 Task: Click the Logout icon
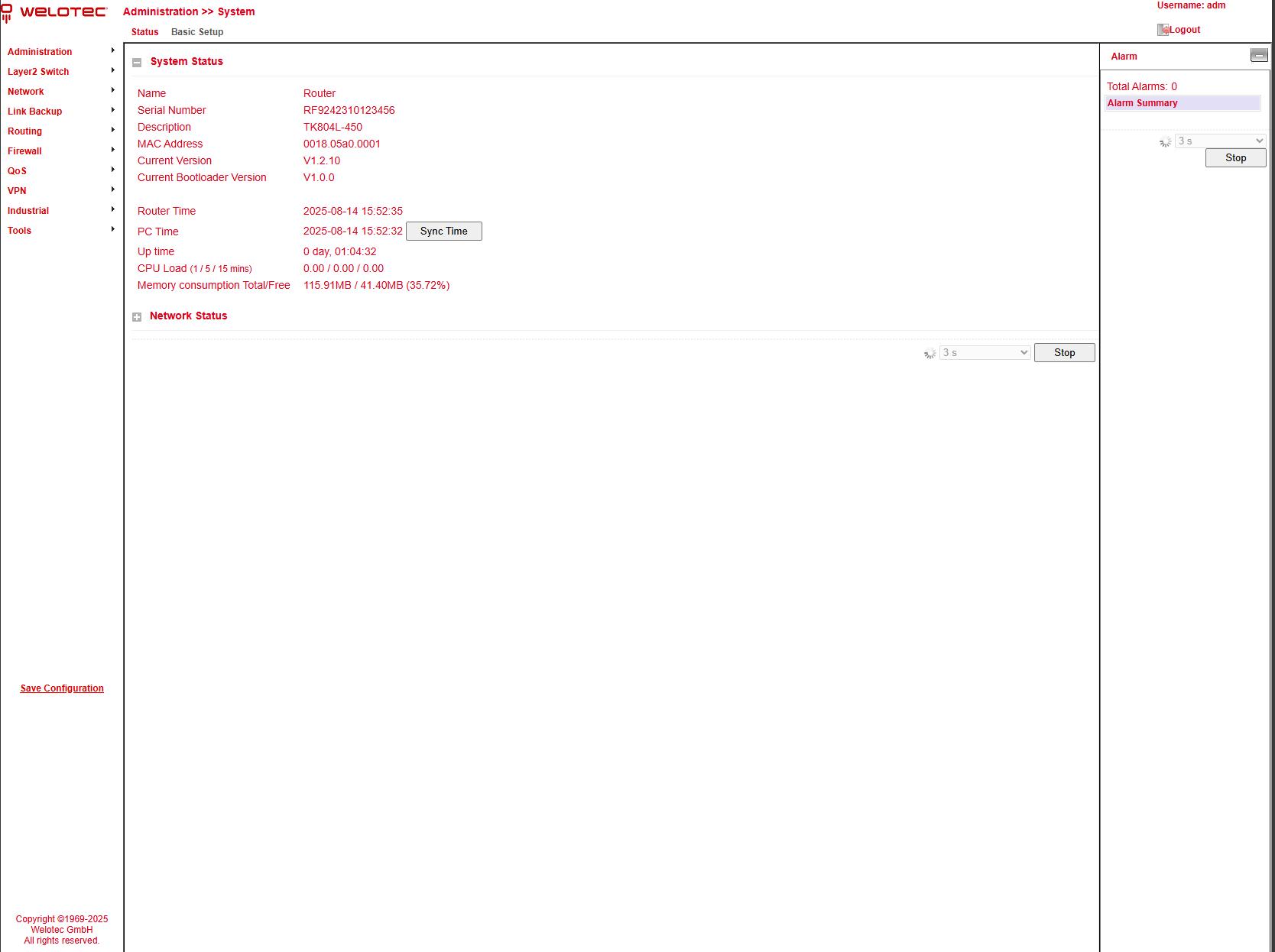pos(1163,30)
